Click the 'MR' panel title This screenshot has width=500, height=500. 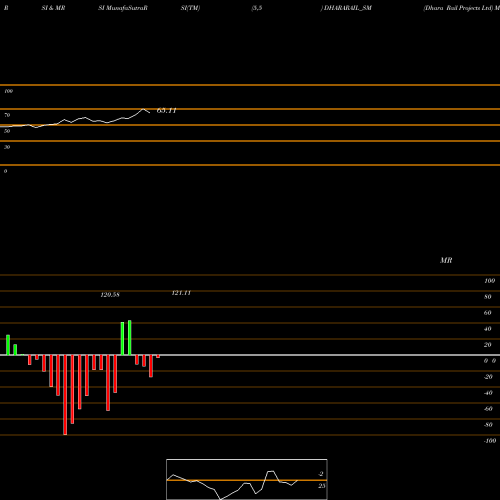tap(446, 260)
